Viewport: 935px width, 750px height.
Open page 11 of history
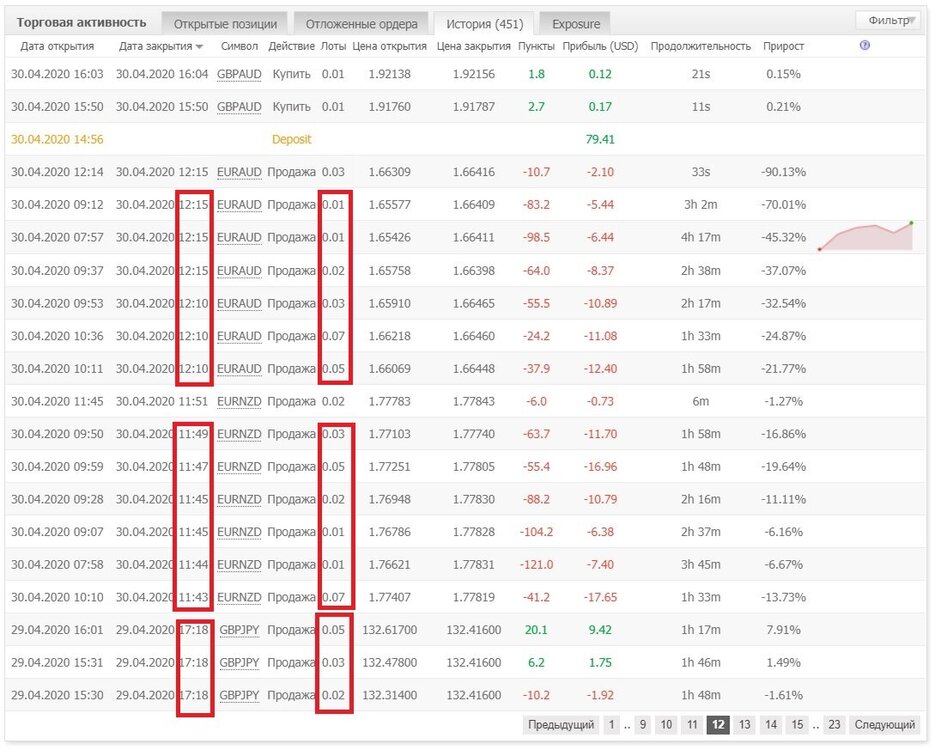click(692, 724)
